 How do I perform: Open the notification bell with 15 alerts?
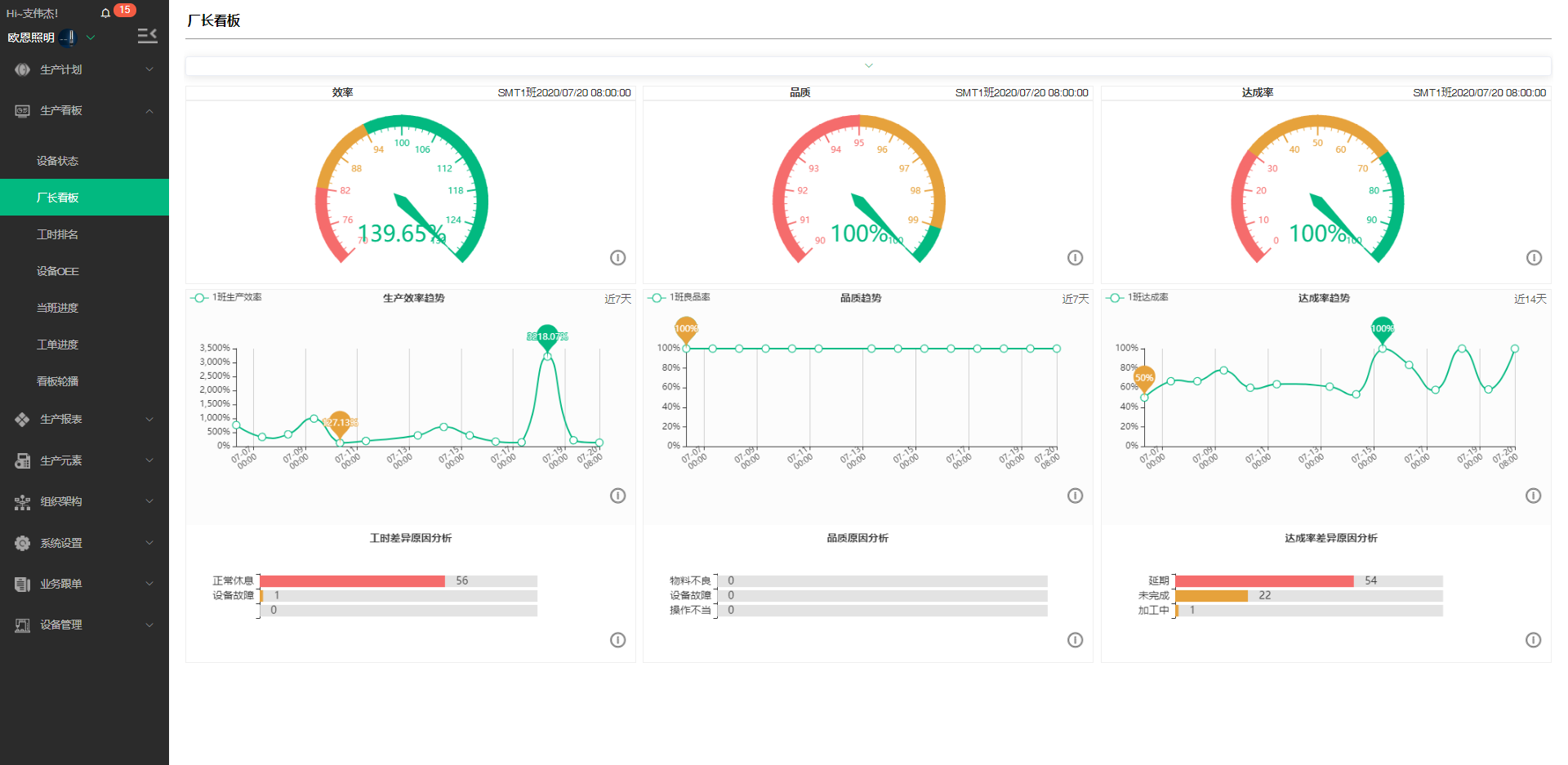[x=106, y=13]
